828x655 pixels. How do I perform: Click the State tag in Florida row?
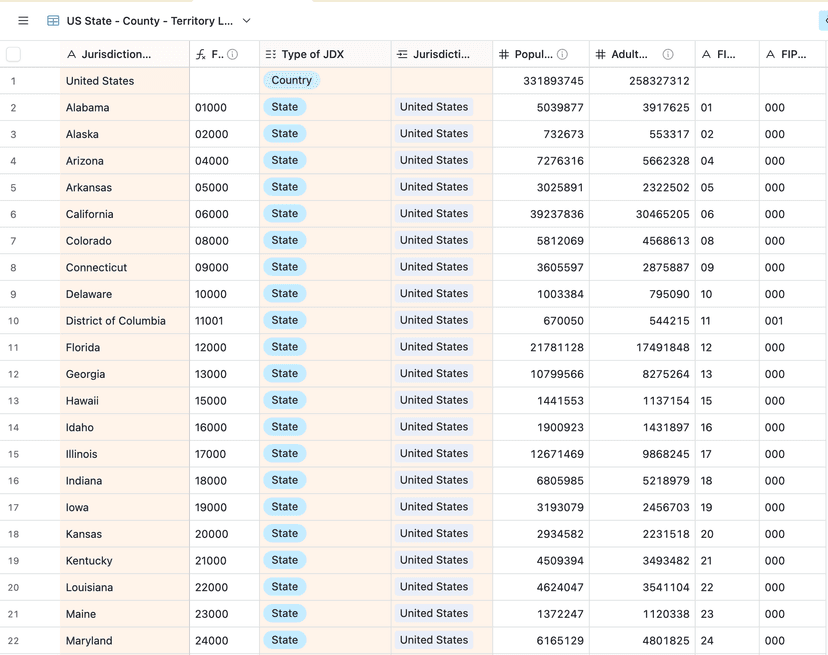tap(284, 347)
